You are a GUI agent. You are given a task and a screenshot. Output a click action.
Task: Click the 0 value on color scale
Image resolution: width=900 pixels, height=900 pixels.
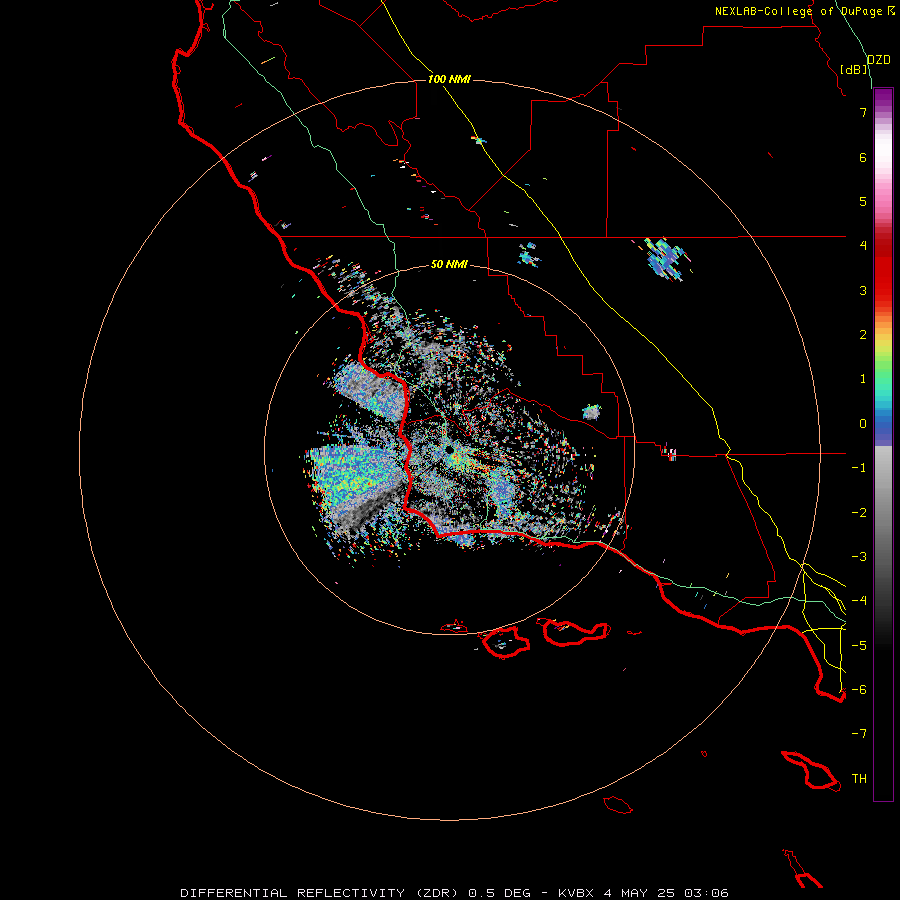coord(863,424)
